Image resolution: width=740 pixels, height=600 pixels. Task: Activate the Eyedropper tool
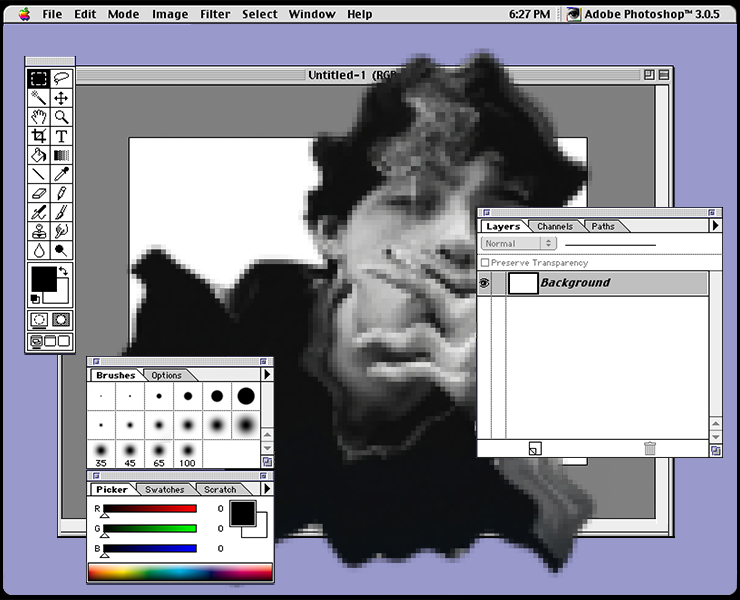coord(62,174)
